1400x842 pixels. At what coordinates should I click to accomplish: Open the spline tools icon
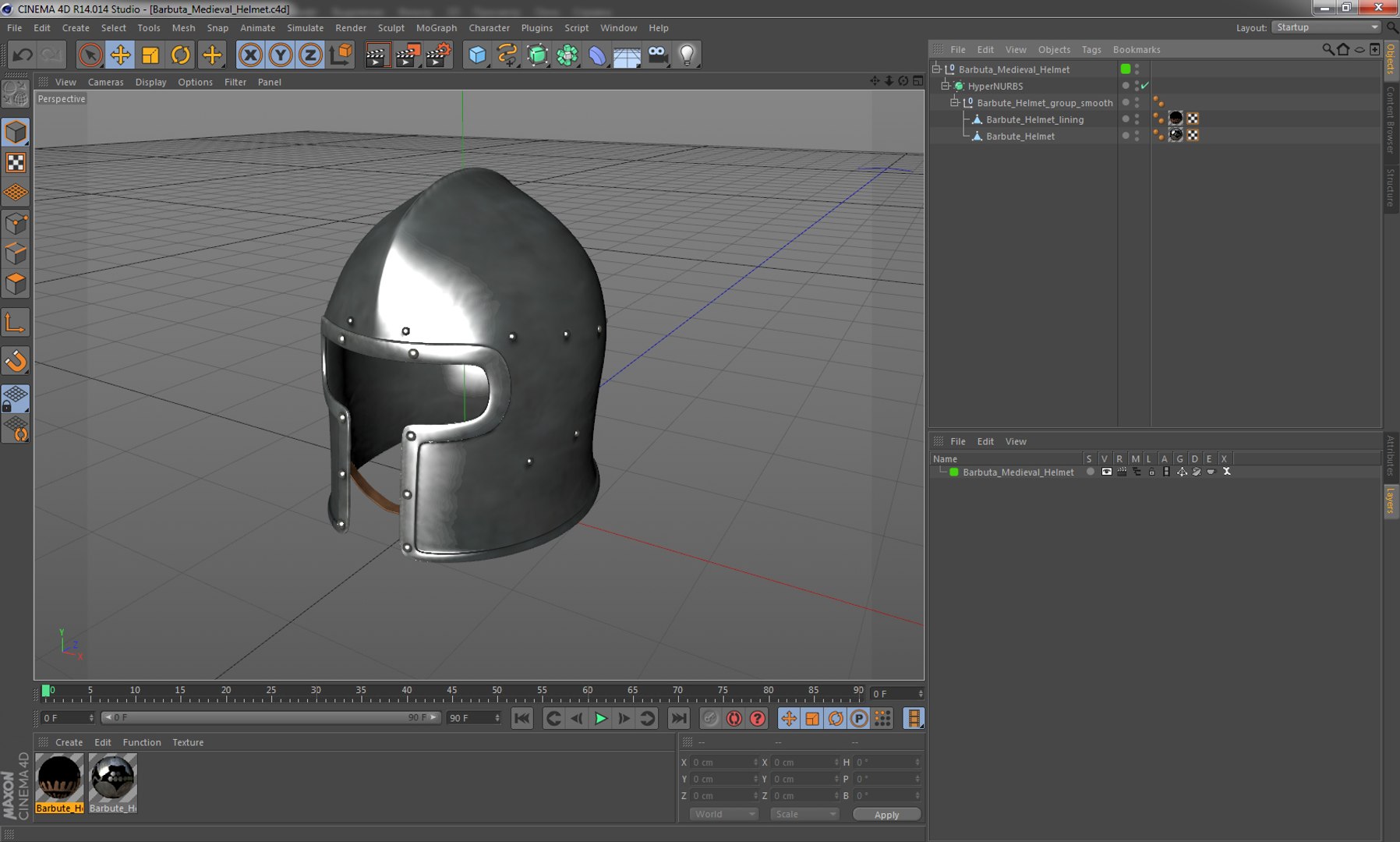[507, 55]
